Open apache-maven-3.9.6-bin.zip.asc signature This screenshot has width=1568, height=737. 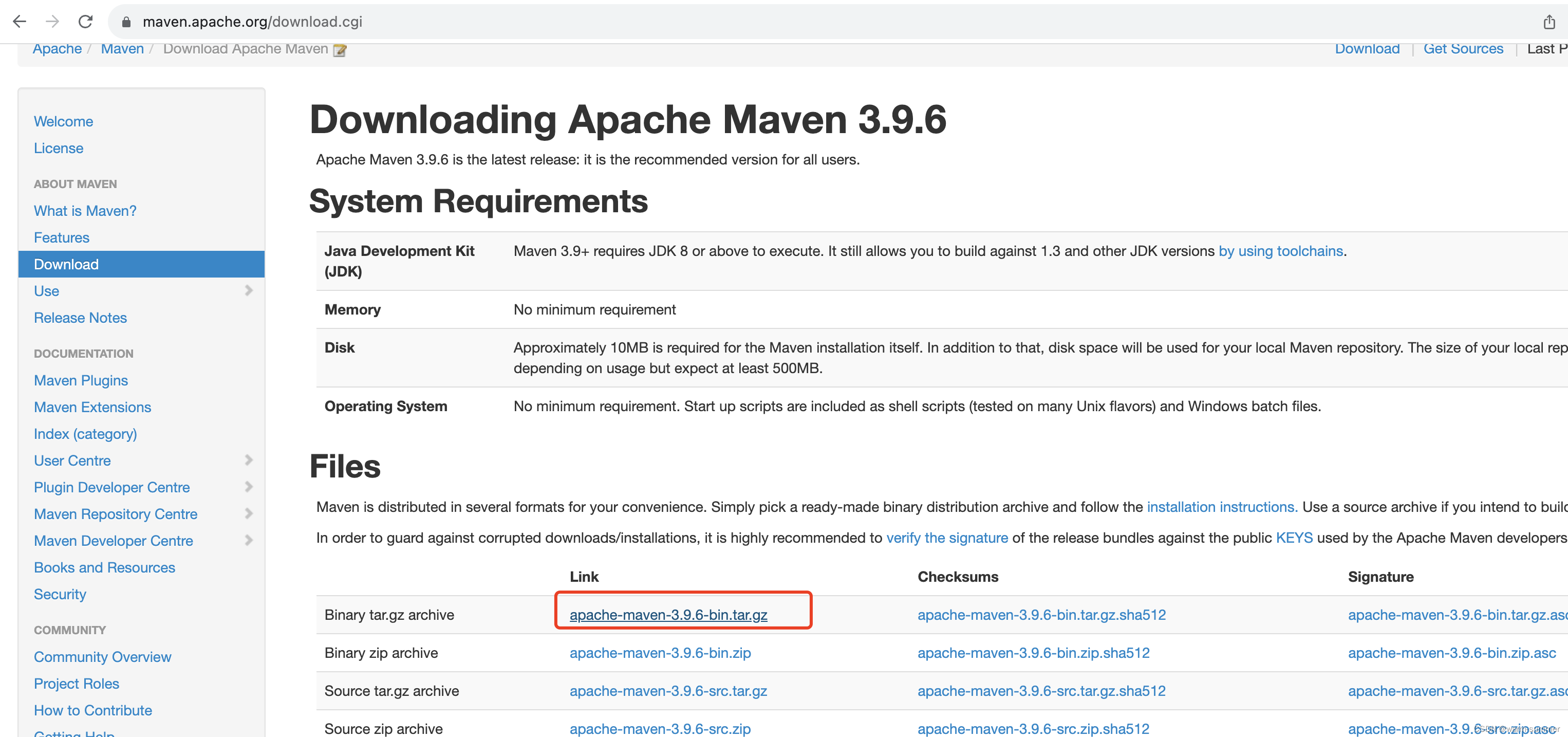coord(1452,653)
